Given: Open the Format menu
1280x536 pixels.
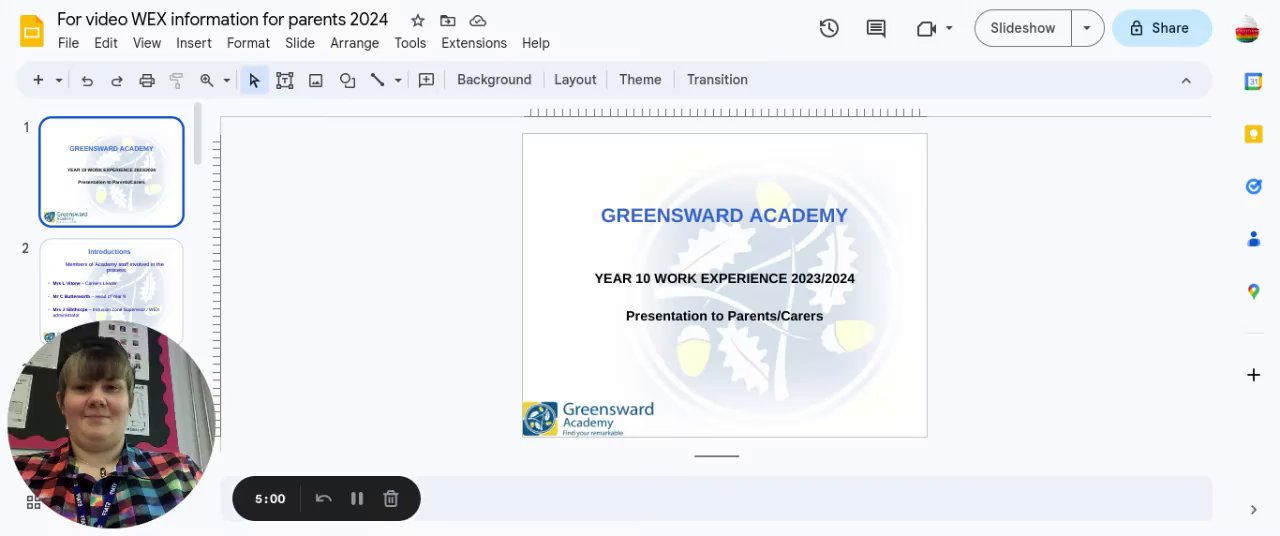Looking at the screenshot, I should pos(248,43).
